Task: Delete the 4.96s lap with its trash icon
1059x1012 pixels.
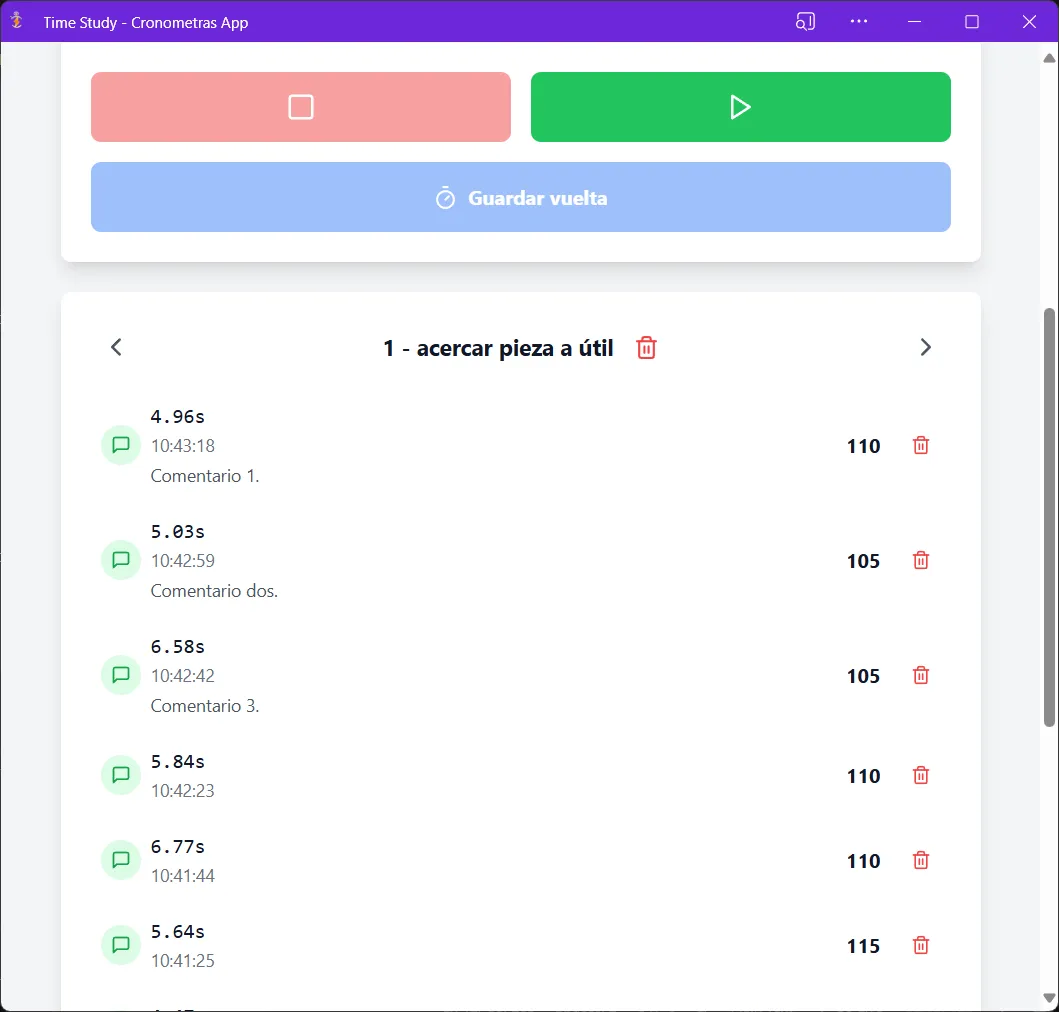Action: click(x=921, y=445)
